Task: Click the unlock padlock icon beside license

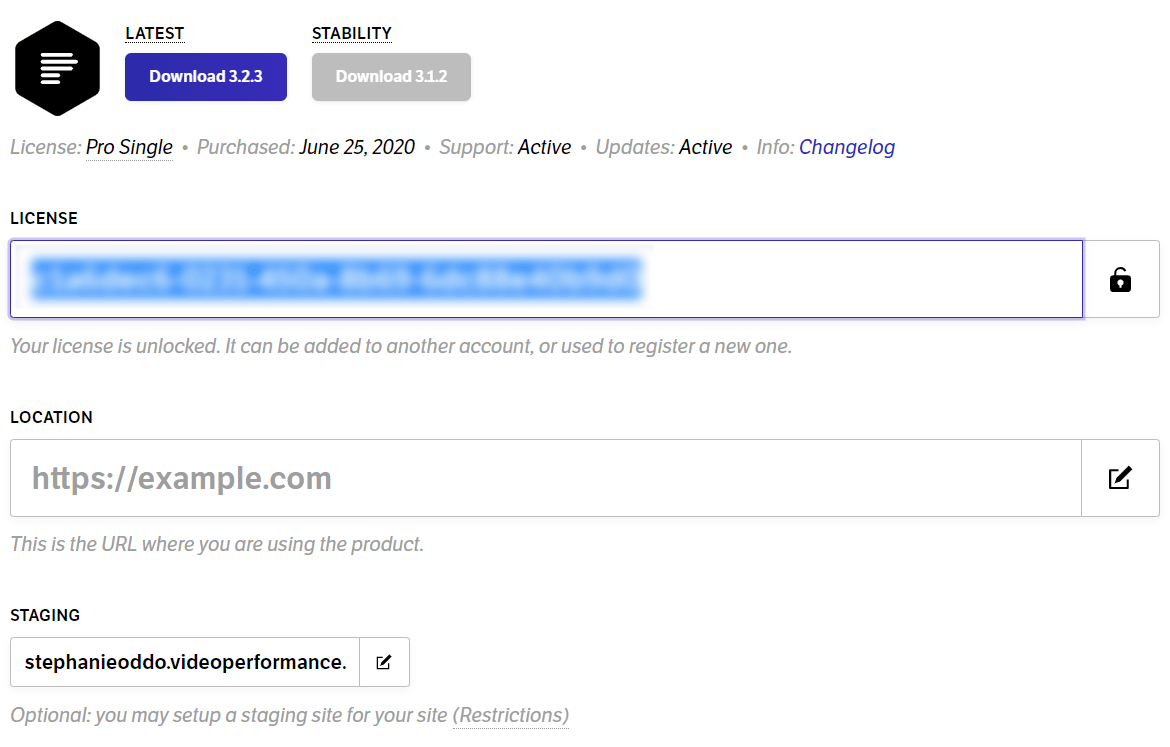Action: pos(1120,280)
